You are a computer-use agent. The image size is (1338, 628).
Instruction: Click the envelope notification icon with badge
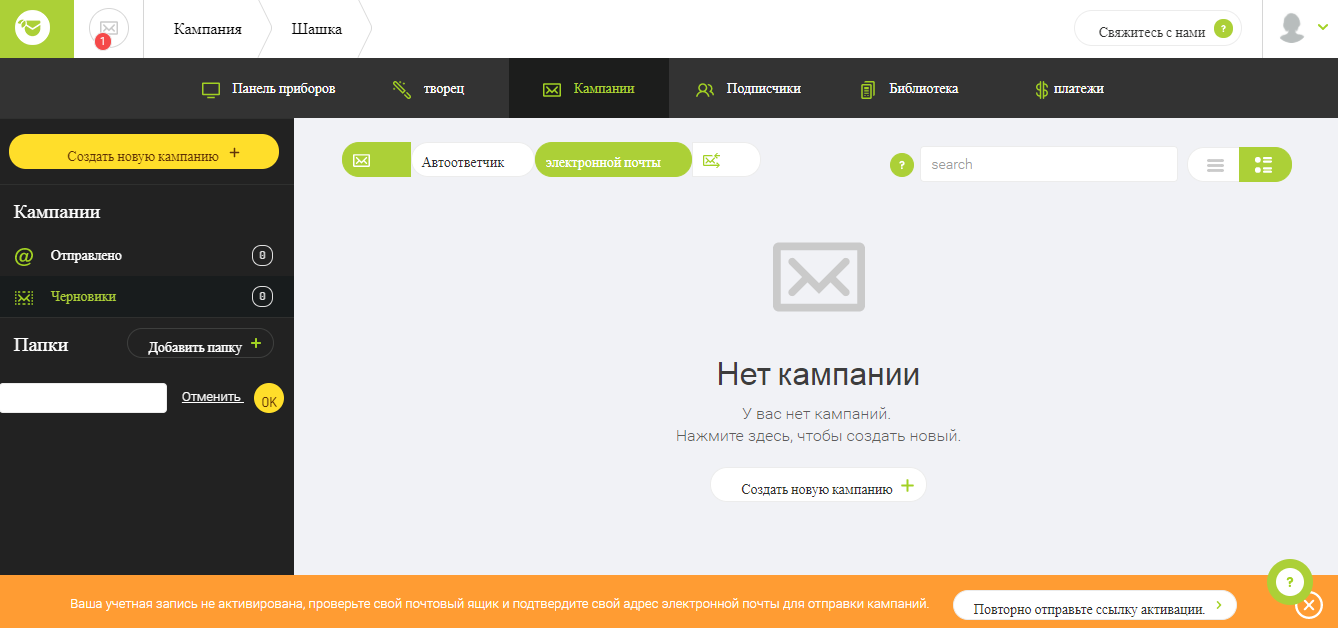click(107, 28)
